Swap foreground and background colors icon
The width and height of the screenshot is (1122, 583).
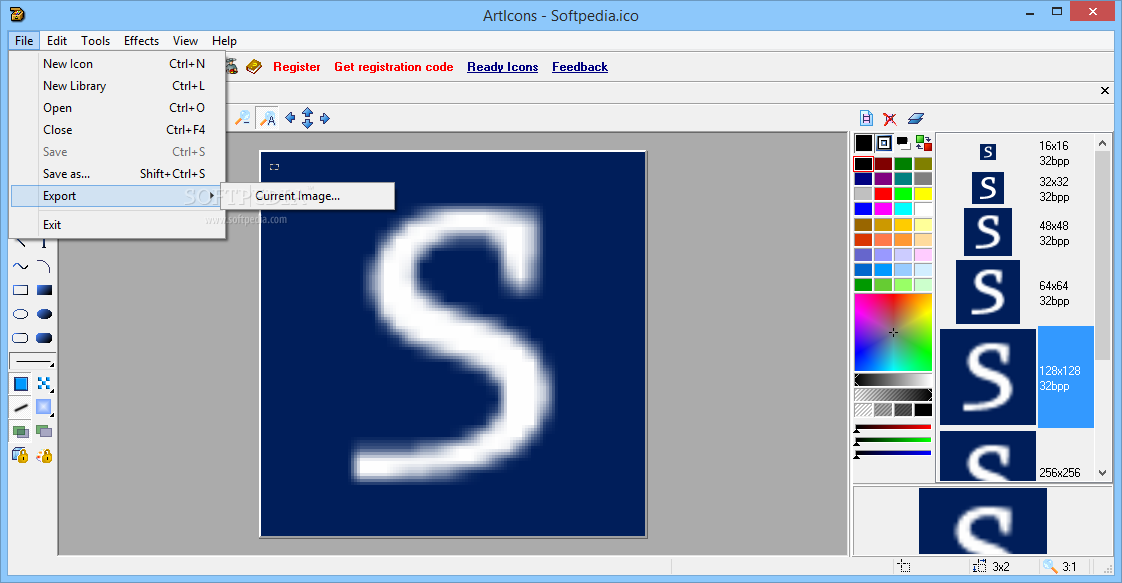pyautogui.click(x=924, y=143)
